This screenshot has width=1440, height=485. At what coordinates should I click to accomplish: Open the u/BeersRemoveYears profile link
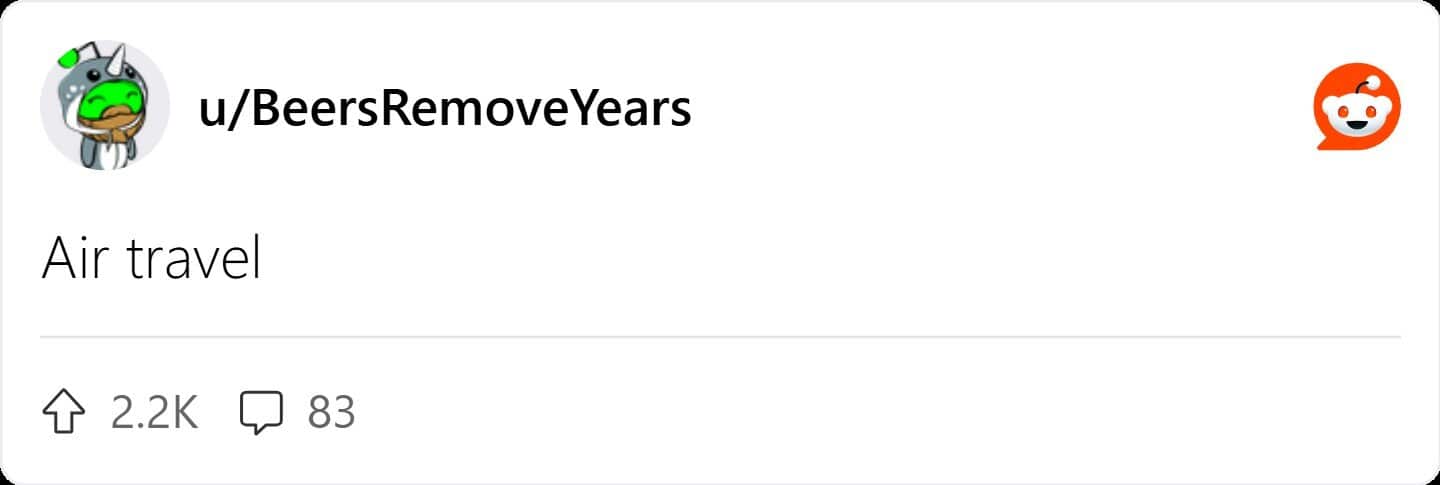click(x=445, y=108)
